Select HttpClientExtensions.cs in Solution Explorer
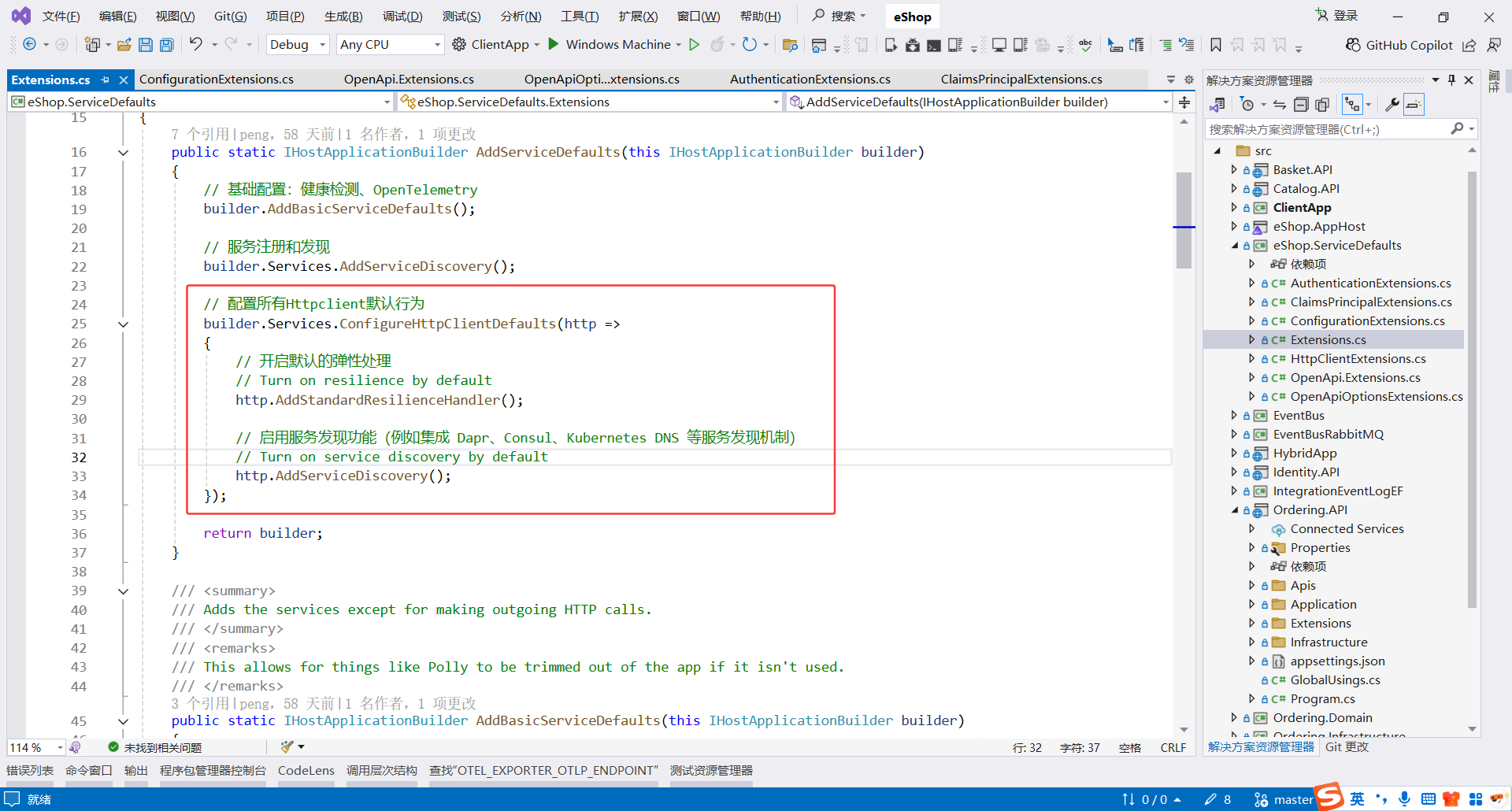This screenshot has height=811, width=1512. (x=1358, y=358)
